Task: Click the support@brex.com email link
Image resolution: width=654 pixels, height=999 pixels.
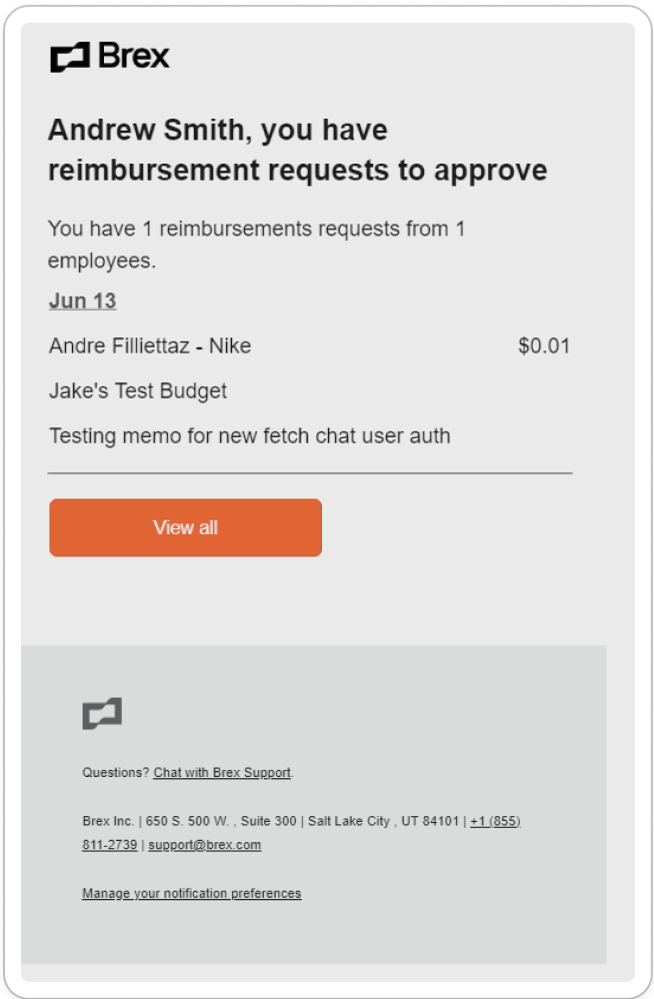Action: point(204,845)
